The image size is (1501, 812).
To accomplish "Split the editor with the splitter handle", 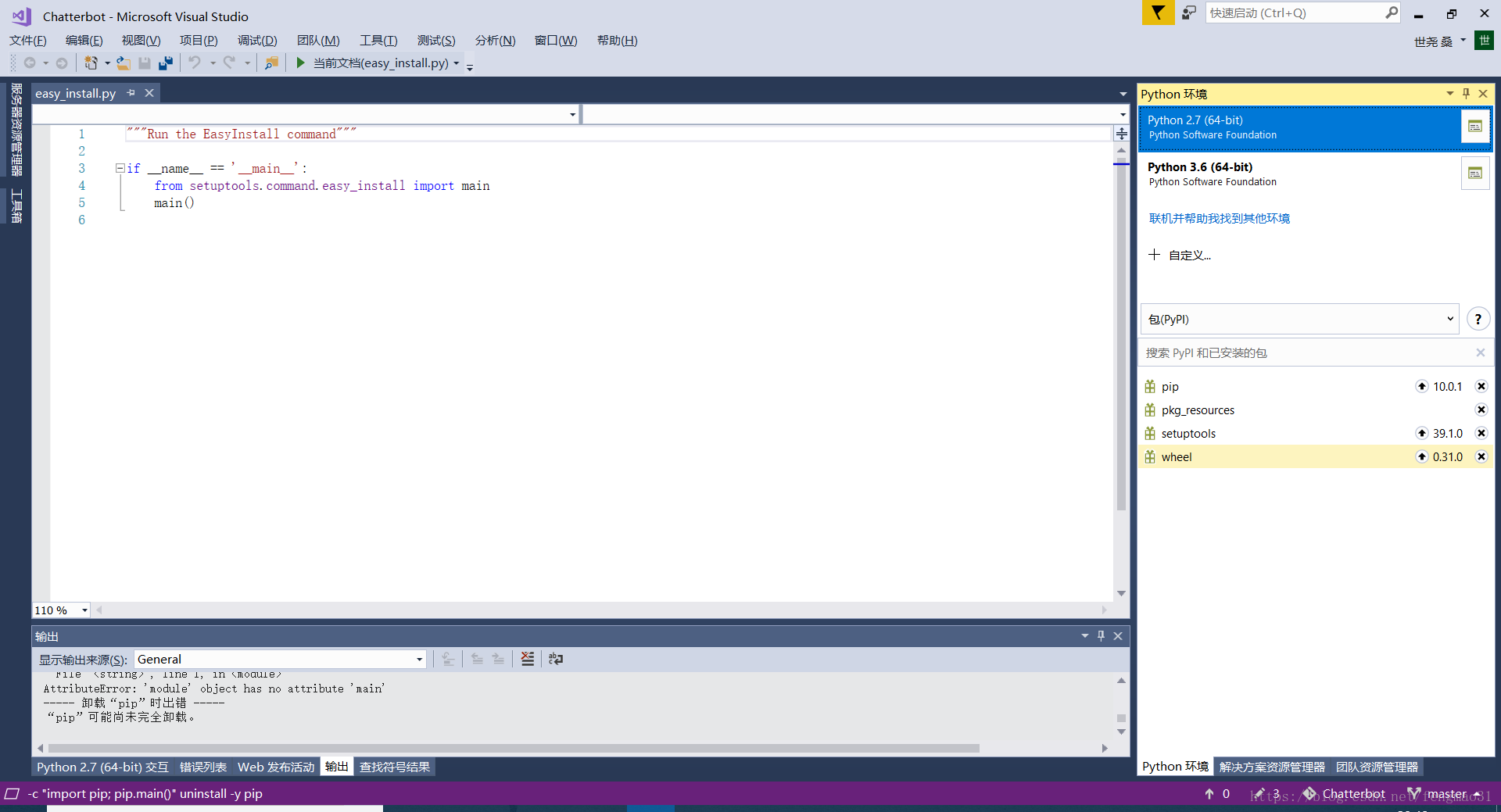I will point(1121,134).
